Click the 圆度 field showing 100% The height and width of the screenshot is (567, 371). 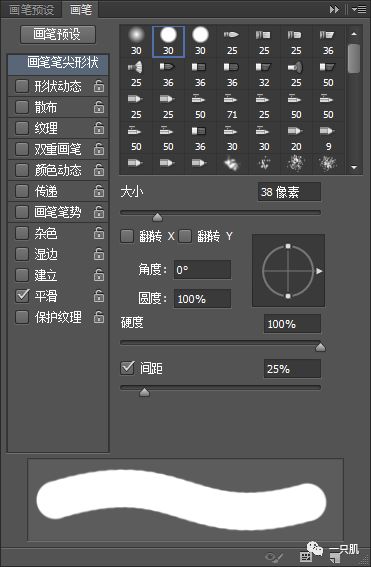coord(202,299)
